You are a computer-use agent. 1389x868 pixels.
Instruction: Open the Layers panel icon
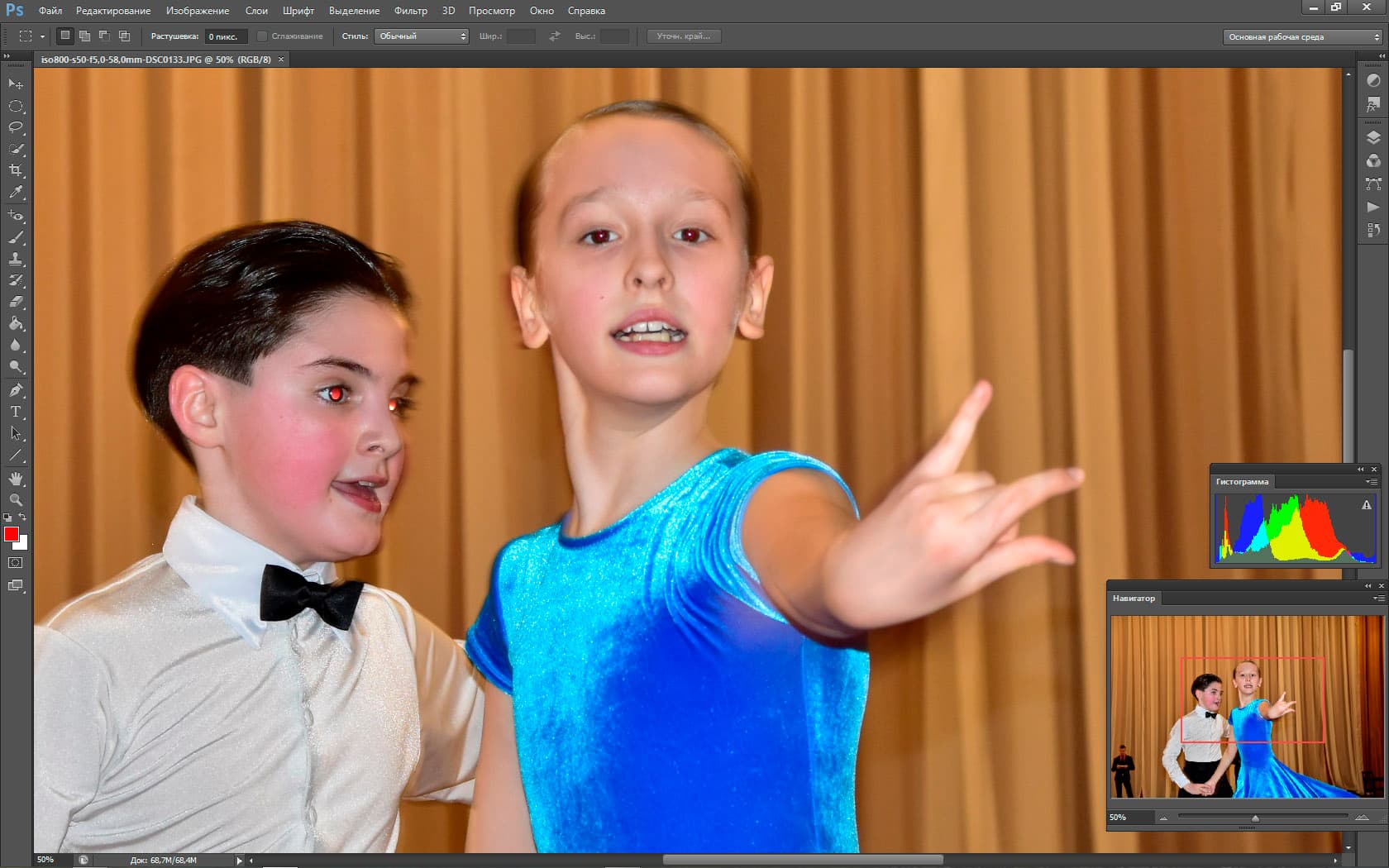pyautogui.click(x=1373, y=137)
